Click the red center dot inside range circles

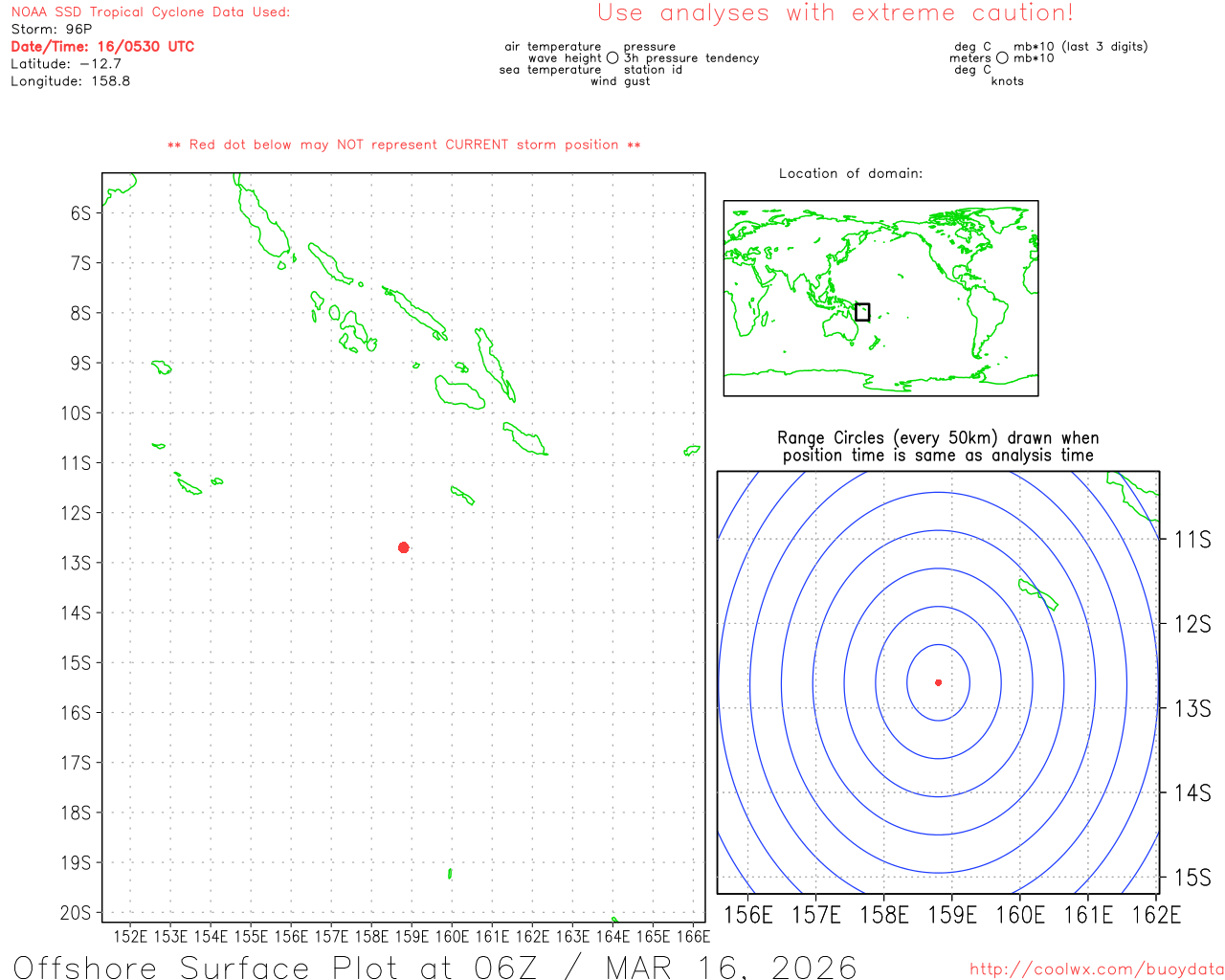click(x=938, y=682)
